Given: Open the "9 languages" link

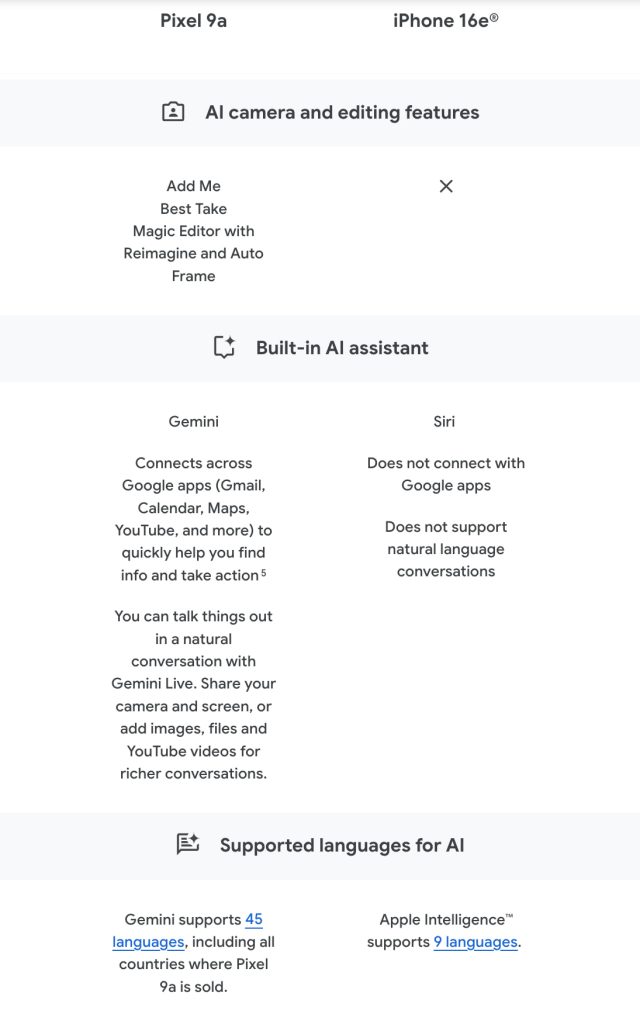Looking at the screenshot, I should [x=475, y=942].
